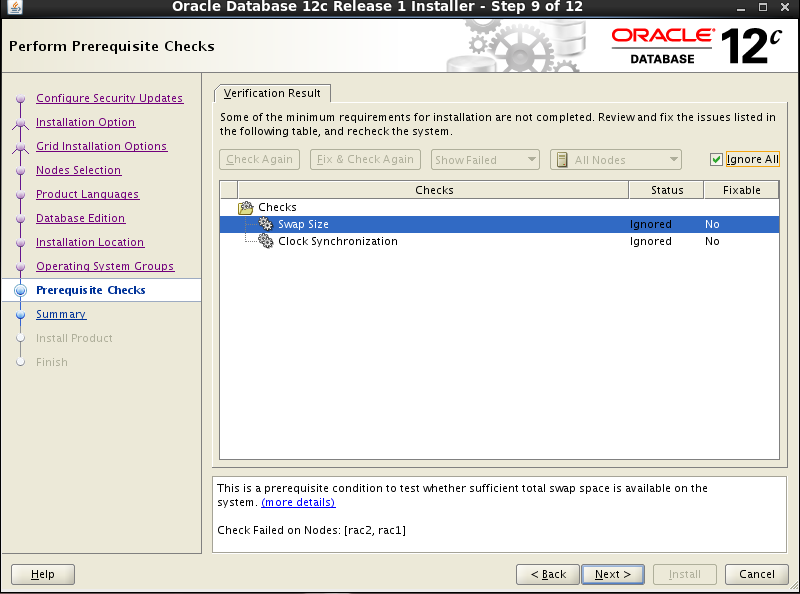
Task: Go to Database Edition step
Action: 80,218
